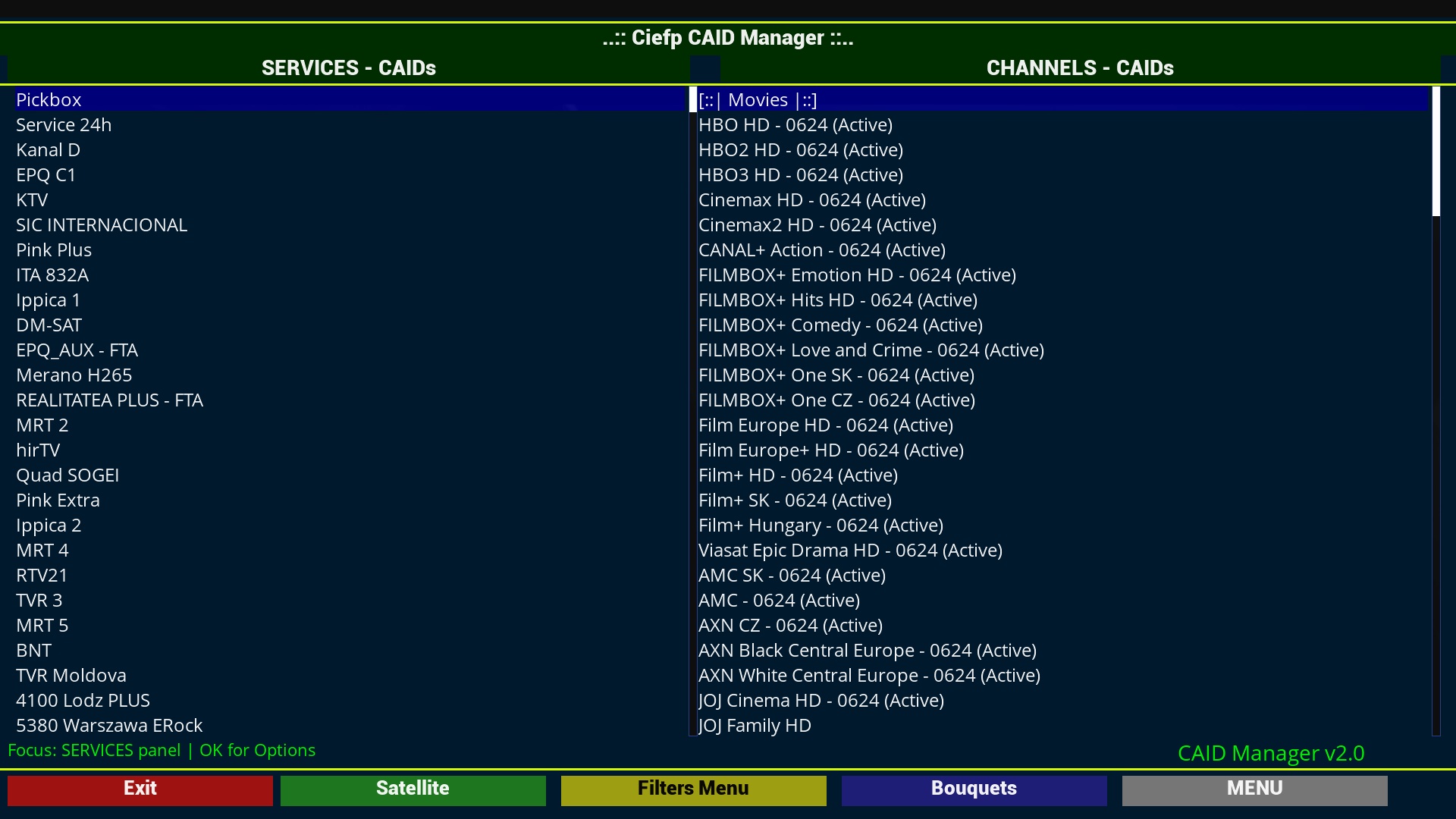Viewport: 1456px width, 819px height.
Task: Choose Merano H265 service
Action: click(x=350, y=375)
